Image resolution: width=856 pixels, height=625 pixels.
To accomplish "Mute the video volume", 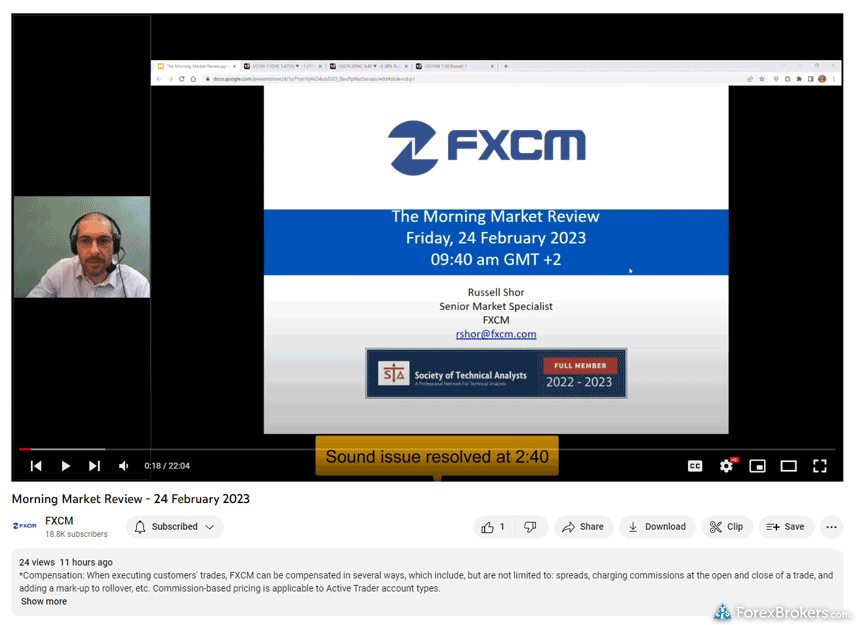I will click(124, 466).
